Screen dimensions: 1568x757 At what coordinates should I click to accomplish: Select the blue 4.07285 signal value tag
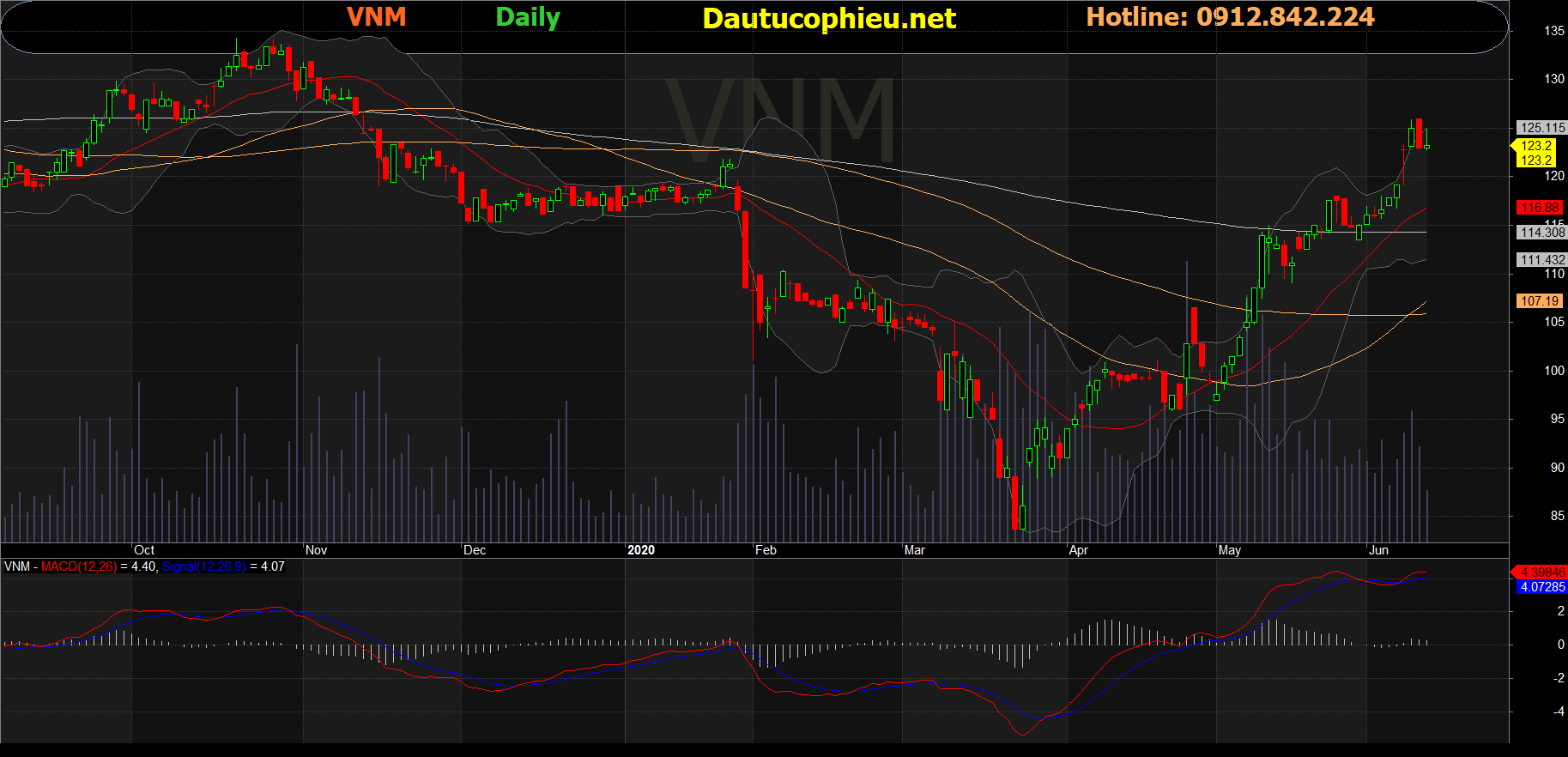[1541, 587]
